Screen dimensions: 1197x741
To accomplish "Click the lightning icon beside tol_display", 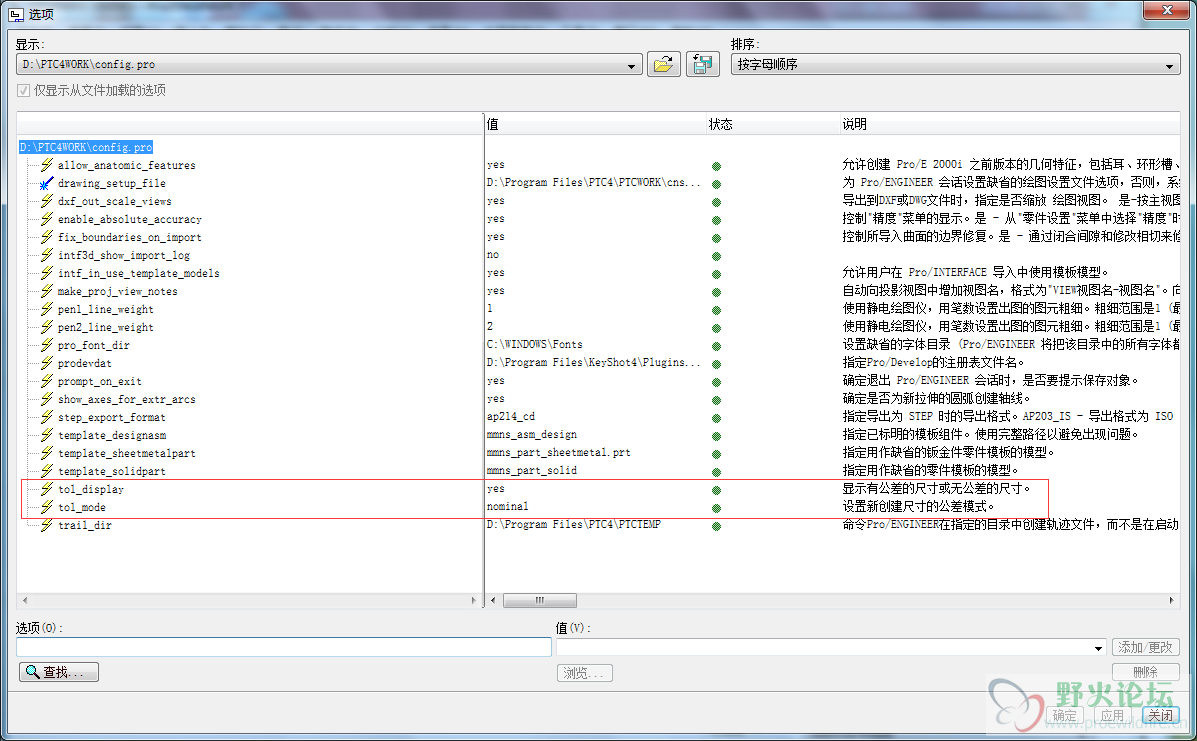I will click(47, 488).
